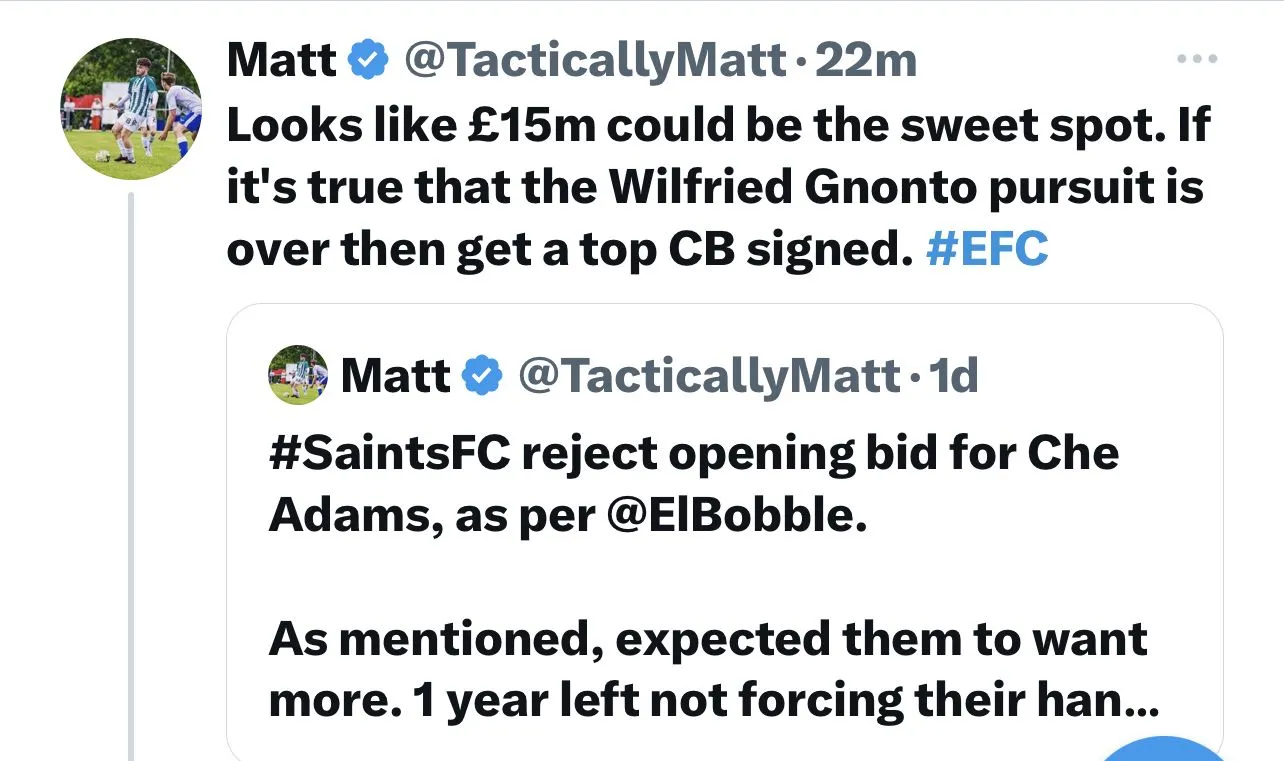
Task: Click the verified badge beside the top Matt name
Action: 368,62
